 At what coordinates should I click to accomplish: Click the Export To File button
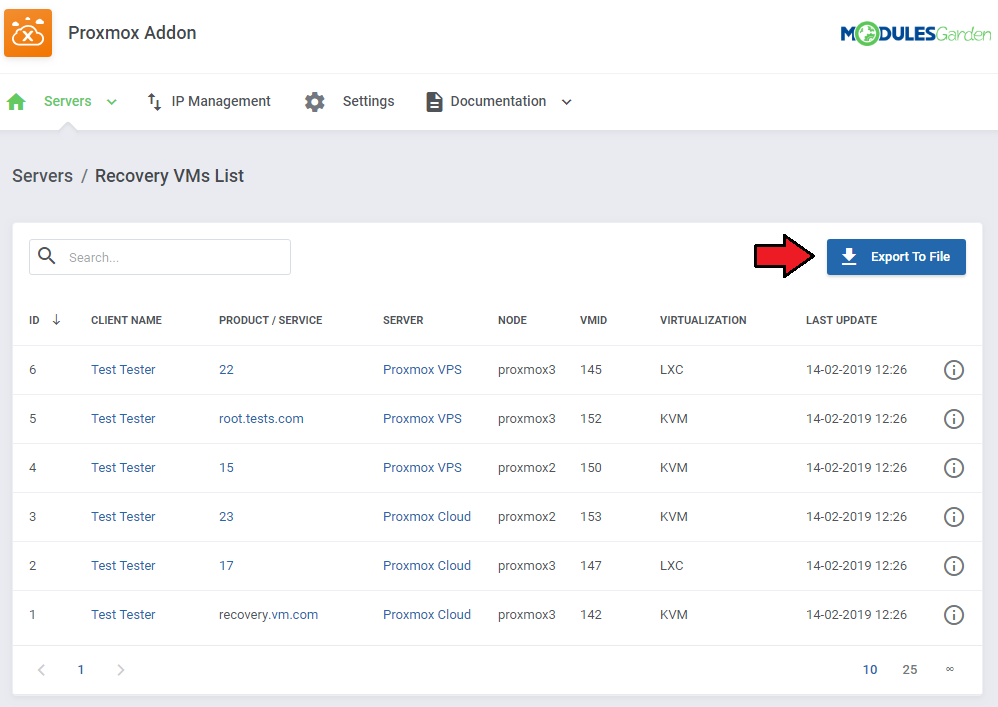896,257
